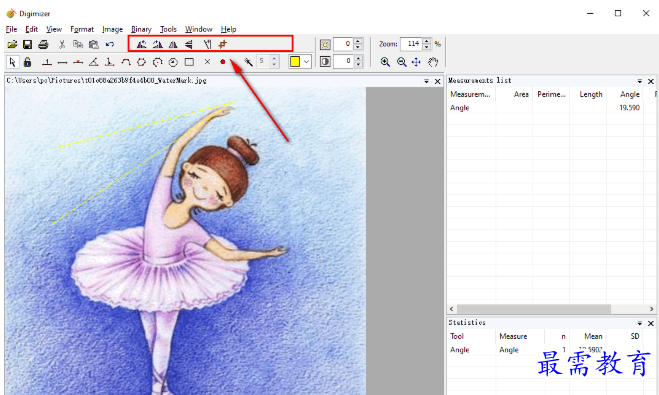Screen dimensions: 659x395
Task: Fit the image to the window
Action: (x=416, y=62)
